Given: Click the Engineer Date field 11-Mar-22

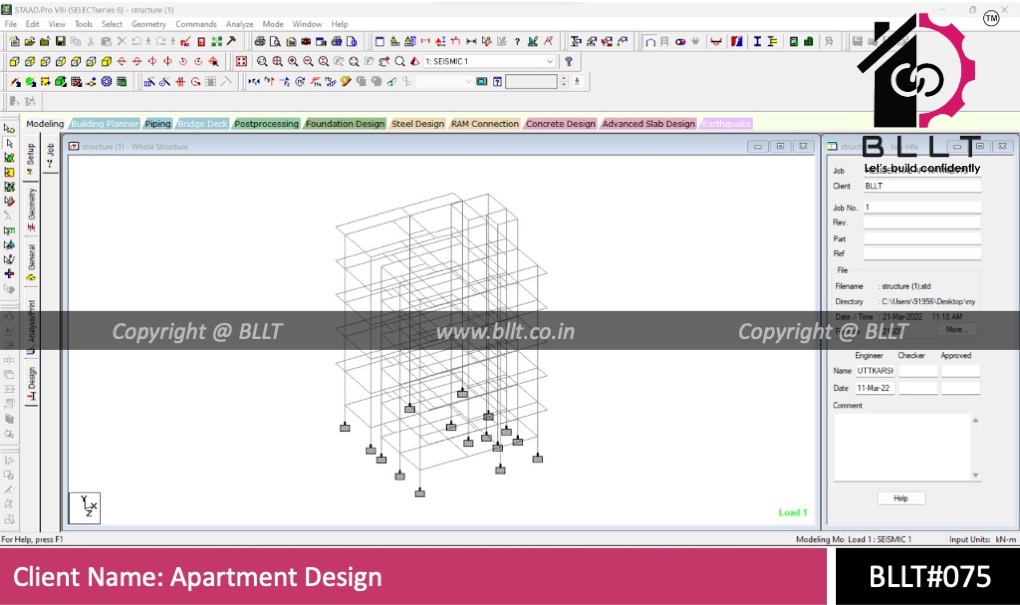Looking at the screenshot, I should tap(875, 388).
